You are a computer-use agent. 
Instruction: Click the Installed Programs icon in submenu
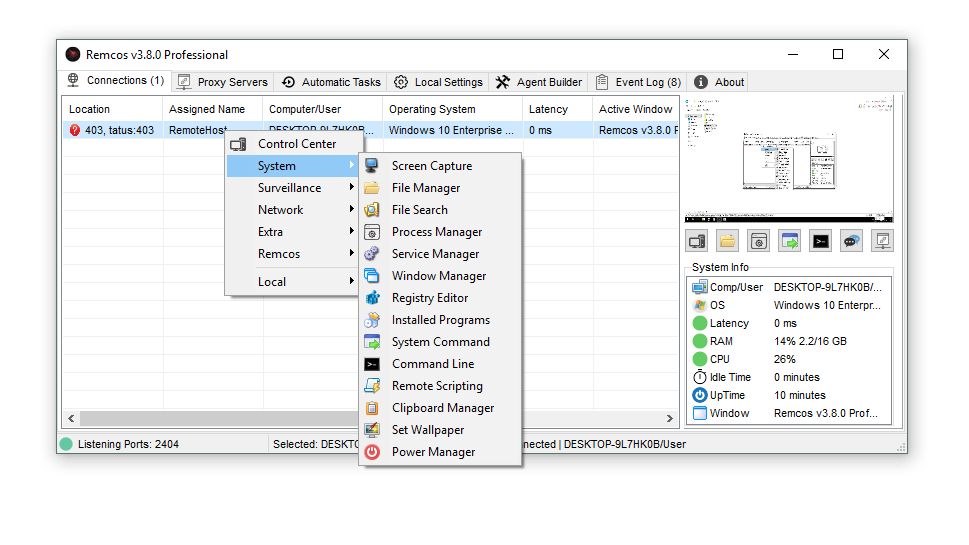[x=372, y=320]
